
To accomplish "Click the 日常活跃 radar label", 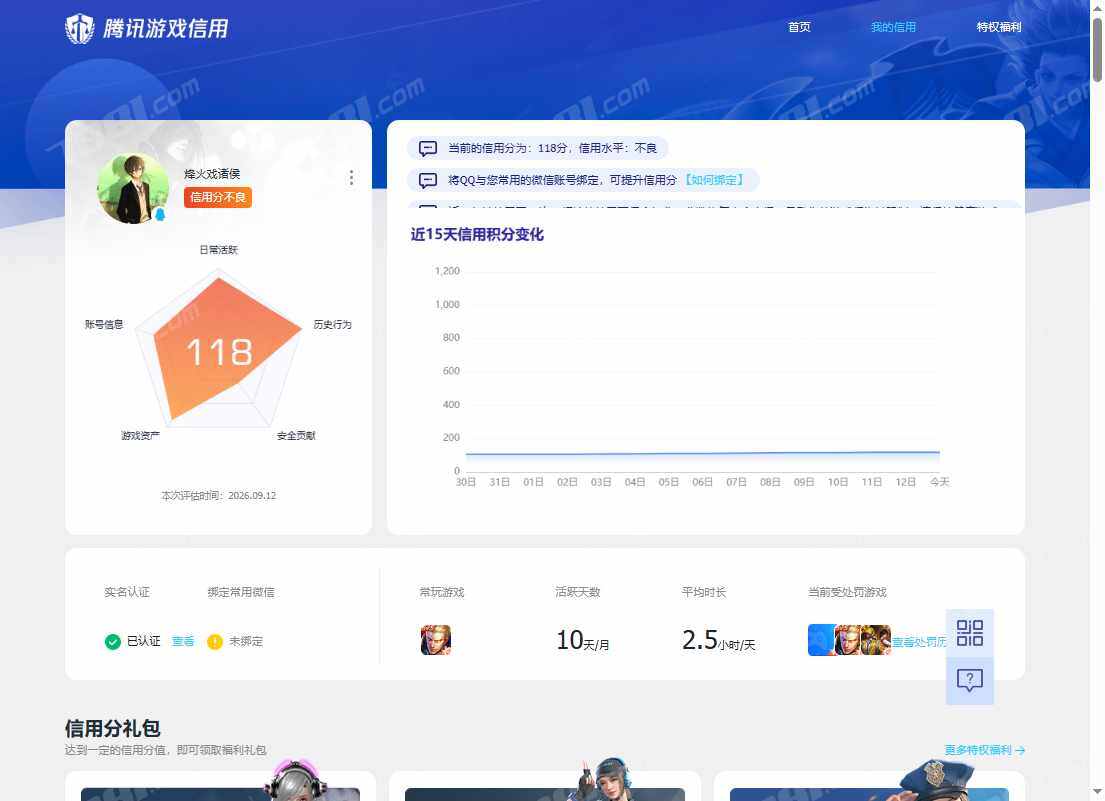I will [218, 249].
